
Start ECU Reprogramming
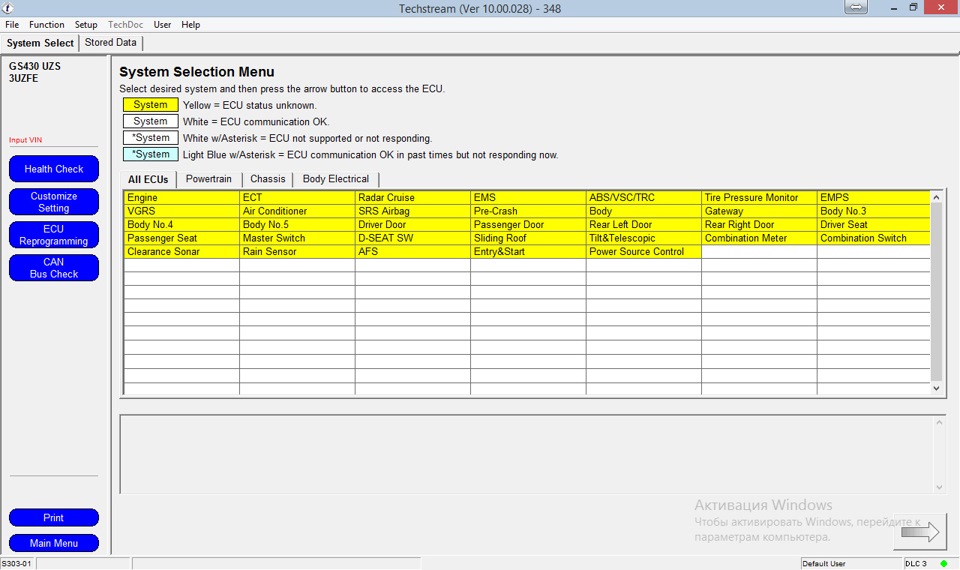click(54, 235)
